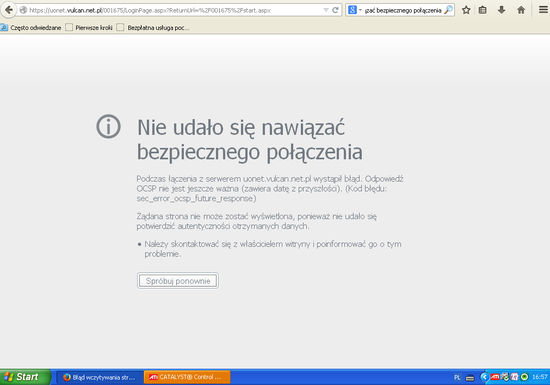Click the Należy skontaktować się bullet text
Screen dimensions: 550x385
point(273,249)
